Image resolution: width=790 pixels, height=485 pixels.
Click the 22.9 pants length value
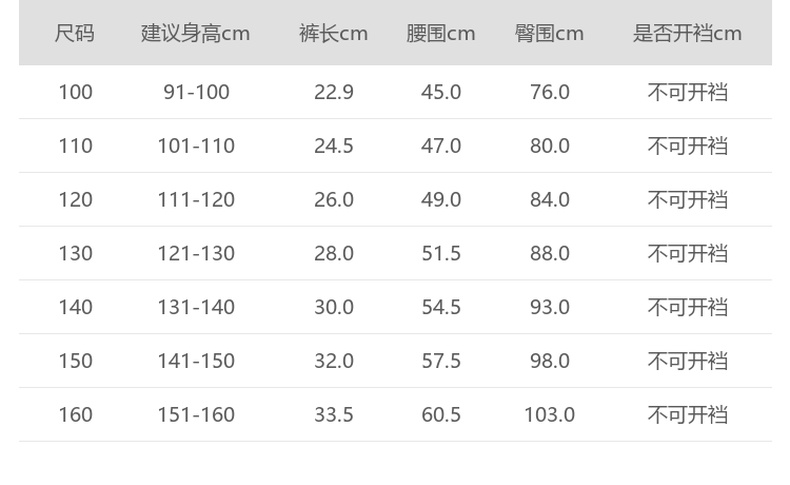coord(334,93)
